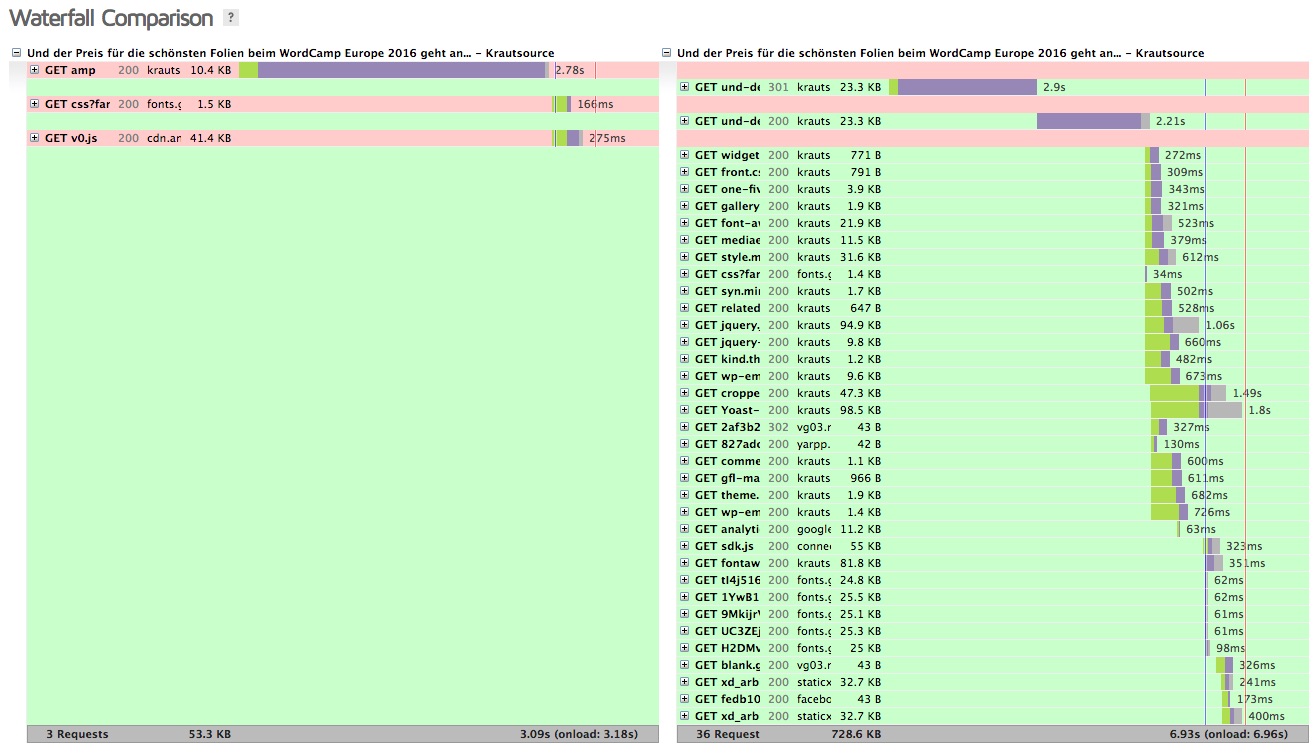Screen dimensions: 1313x755
Task: Click the 1.06s timing bar for GET jquery
Action: tap(1172, 325)
